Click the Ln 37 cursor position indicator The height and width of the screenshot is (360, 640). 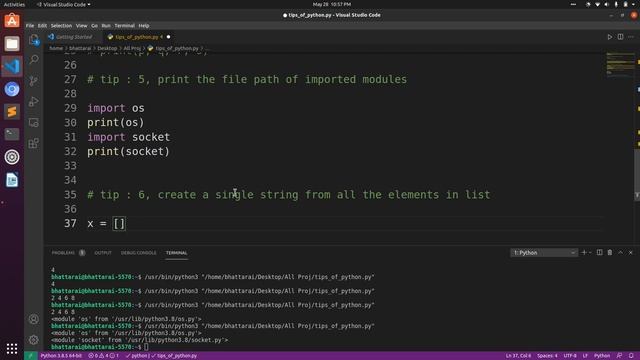pos(518,356)
